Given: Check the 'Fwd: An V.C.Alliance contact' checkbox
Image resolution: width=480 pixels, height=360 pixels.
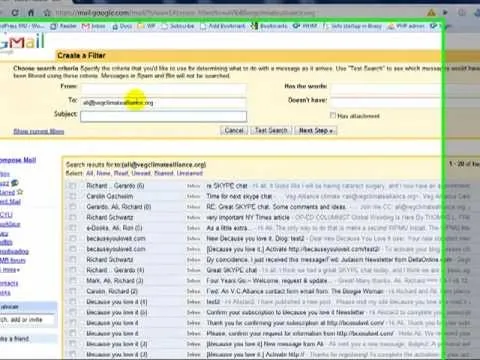Looking at the screenshot, I should [x=72, y=291].
